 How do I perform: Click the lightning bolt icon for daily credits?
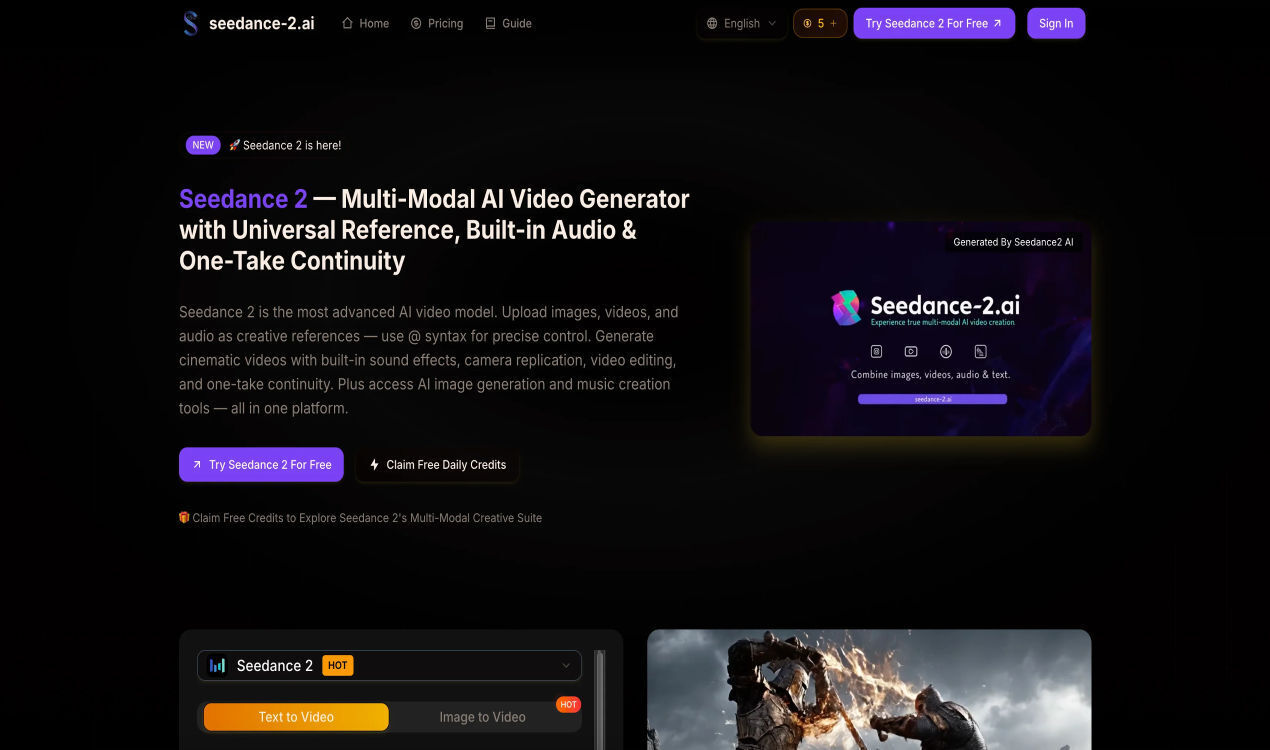(x=375, y=465)
